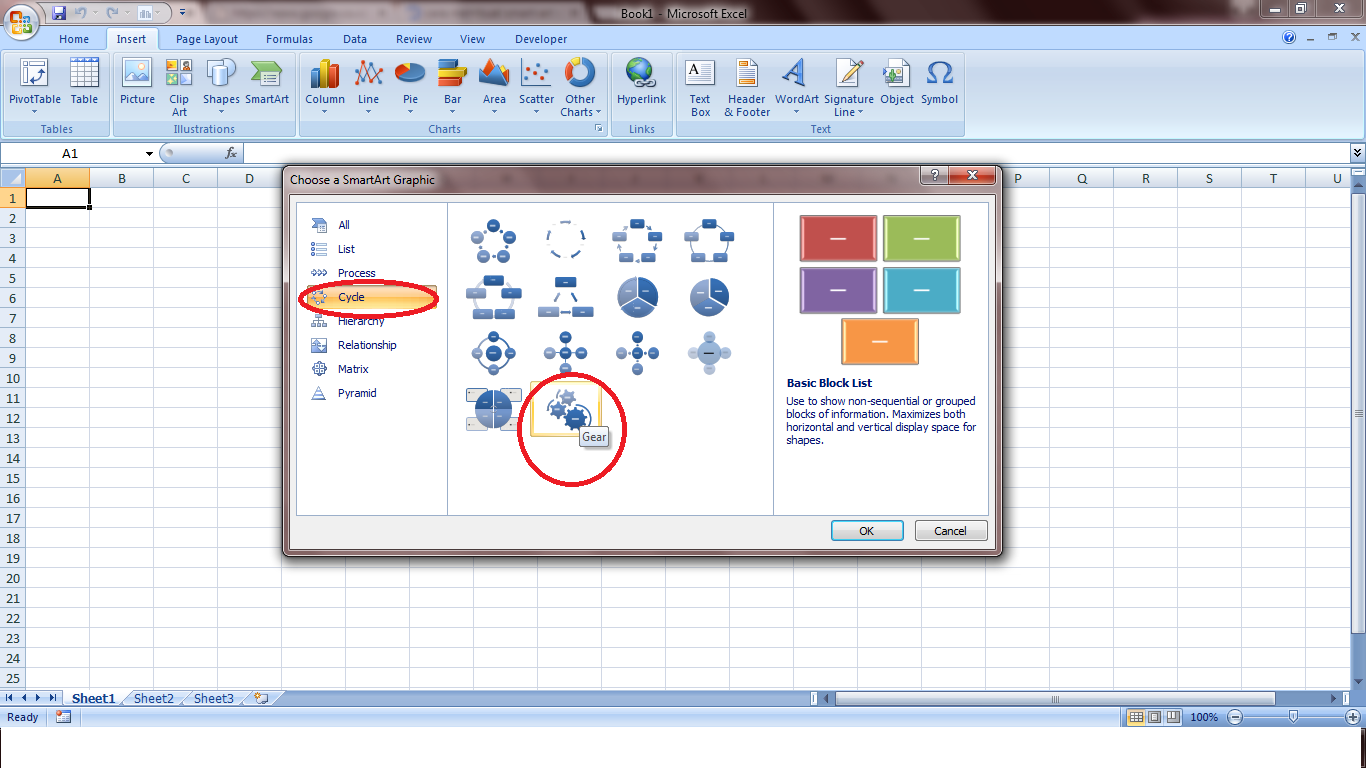The width and height of the screenshot is (1366, 768).
Task: Select Normal view in status bar
Action: 1136,717
